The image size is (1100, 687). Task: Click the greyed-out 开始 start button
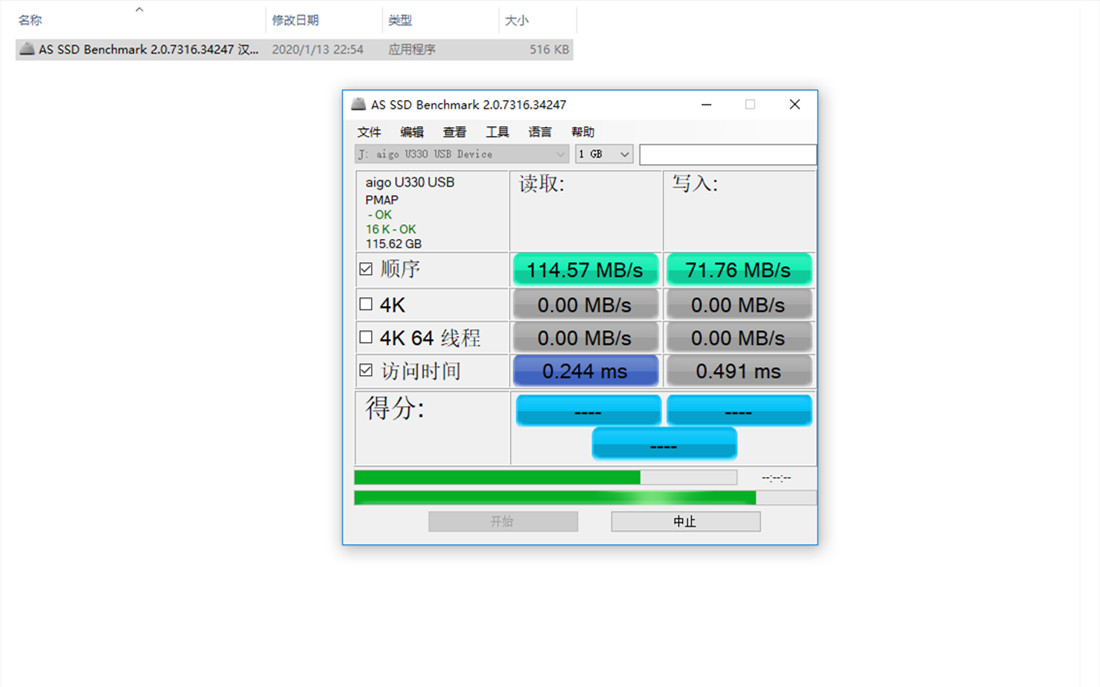pyautogui.click(x=503, y=521)
